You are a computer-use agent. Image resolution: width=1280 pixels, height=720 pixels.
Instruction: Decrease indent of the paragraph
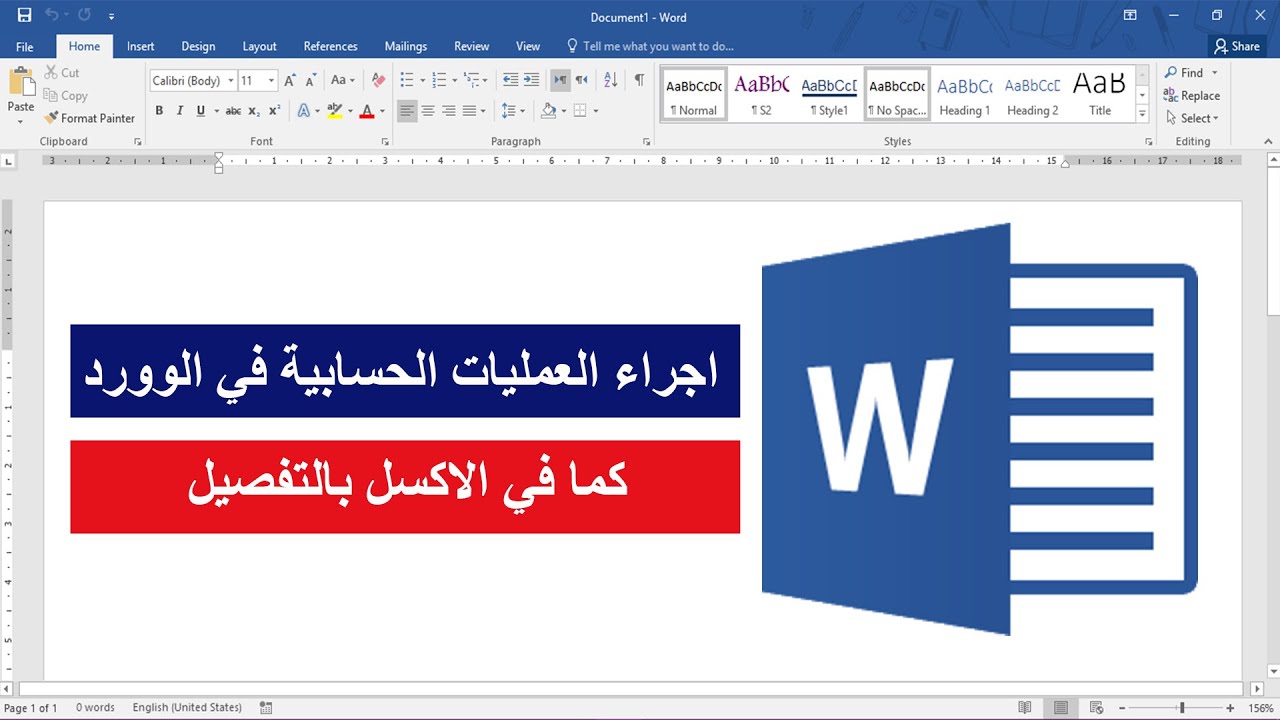(x=510, y=80)
